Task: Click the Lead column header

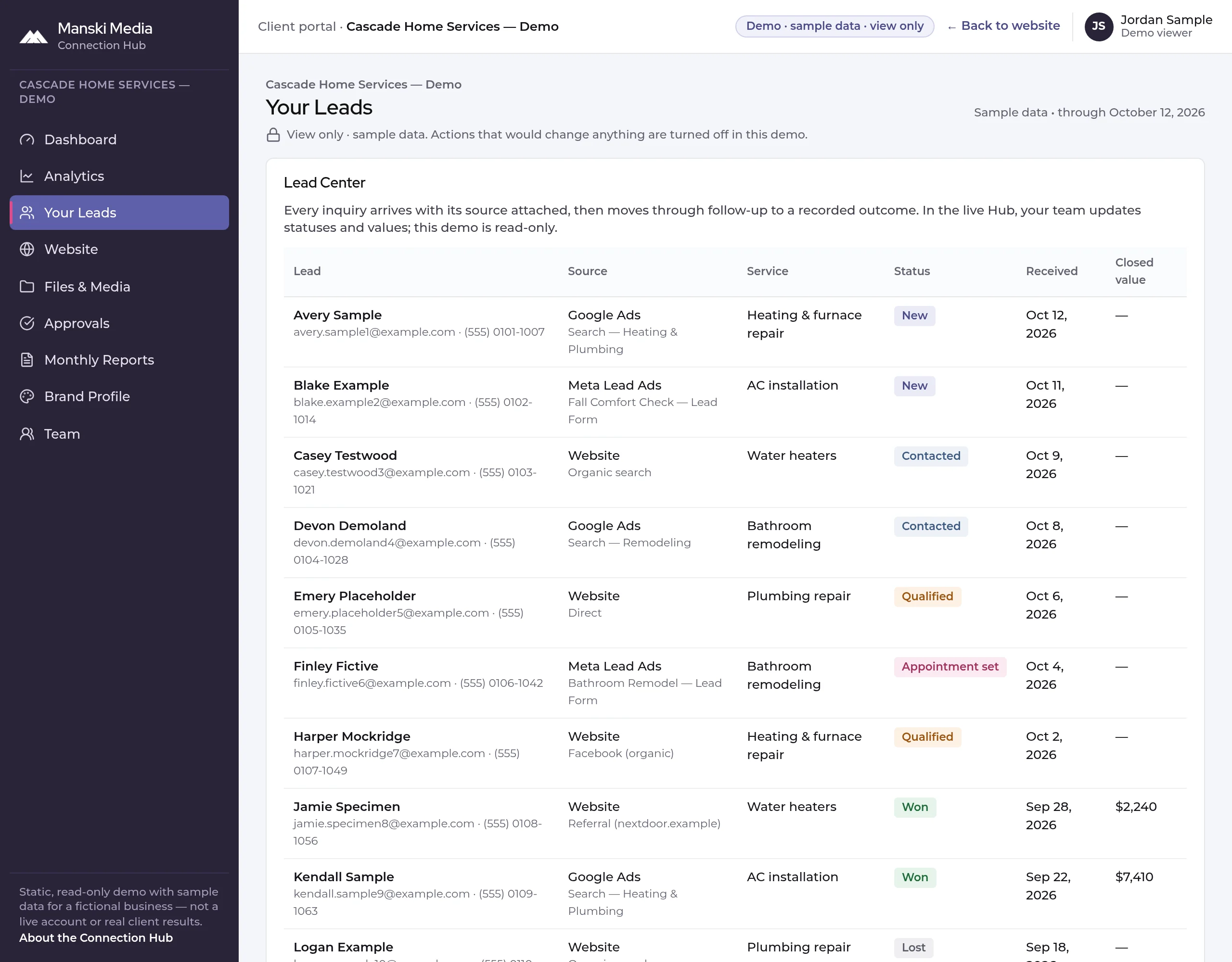Action: [307, 271]
